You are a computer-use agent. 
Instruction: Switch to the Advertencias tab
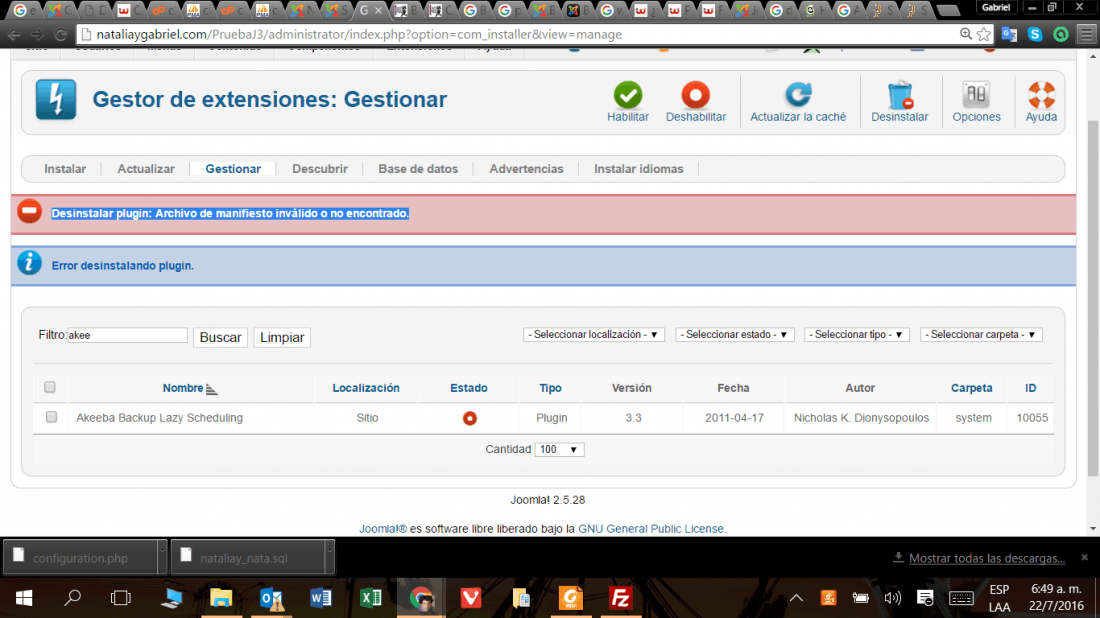pos(526,169)
